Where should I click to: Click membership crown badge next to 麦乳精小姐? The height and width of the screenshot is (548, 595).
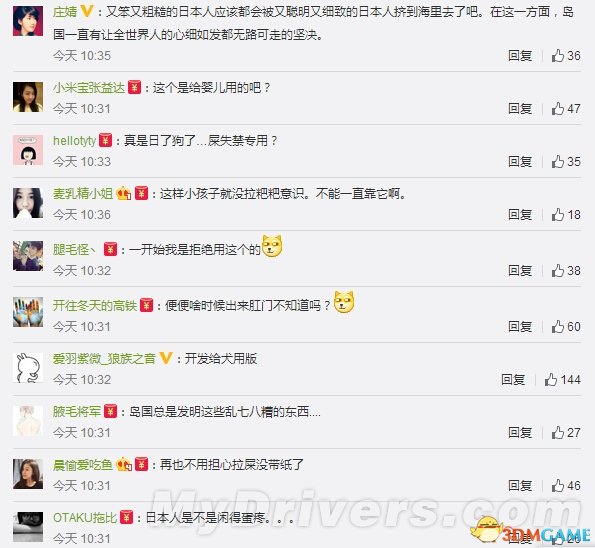(x=124, y=194)
